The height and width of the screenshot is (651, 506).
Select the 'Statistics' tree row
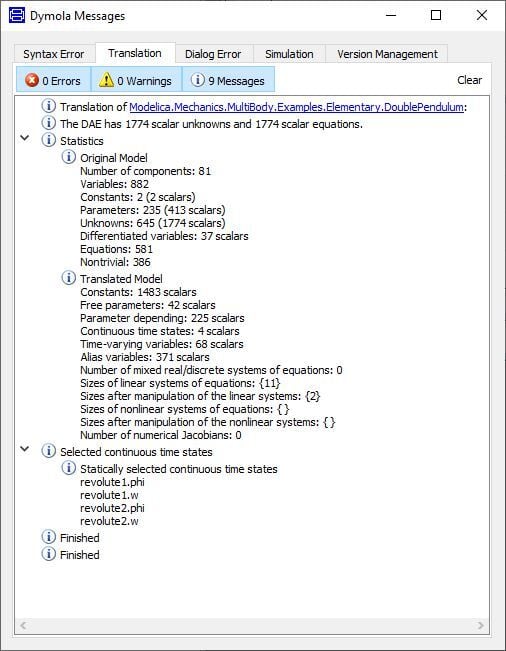click(x=82, y=141)
